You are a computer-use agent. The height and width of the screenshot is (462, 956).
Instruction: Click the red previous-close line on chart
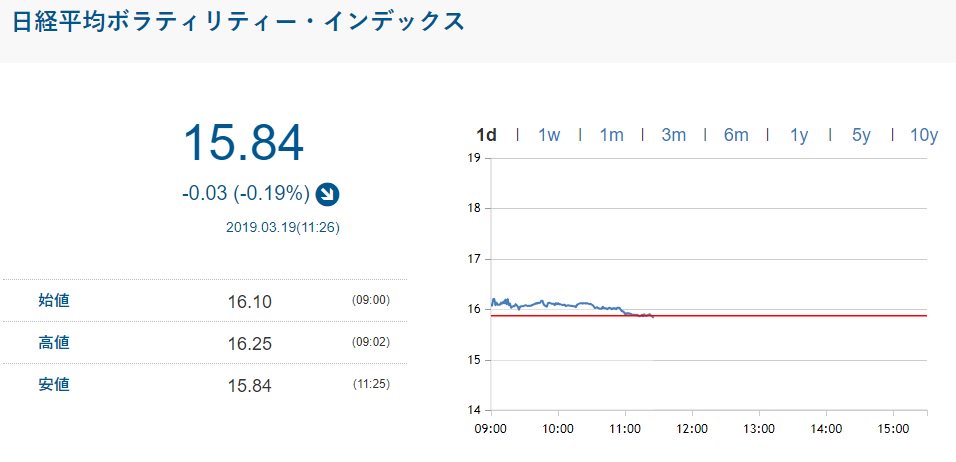pos(780,316)
